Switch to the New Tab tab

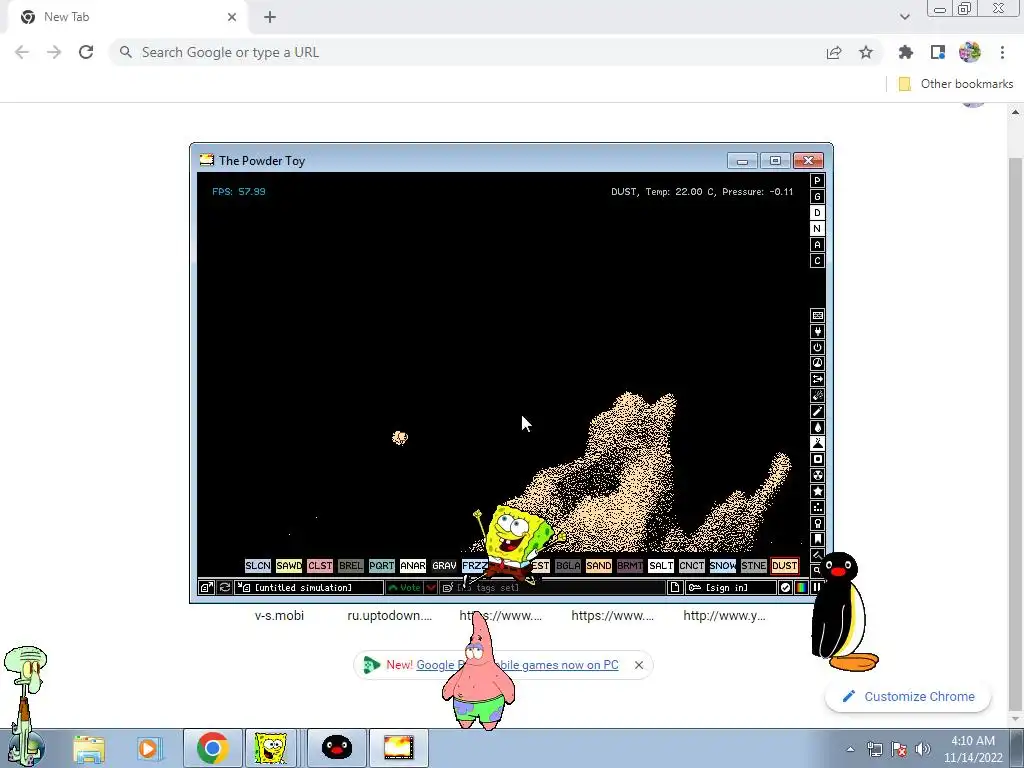tap(127, 17)
